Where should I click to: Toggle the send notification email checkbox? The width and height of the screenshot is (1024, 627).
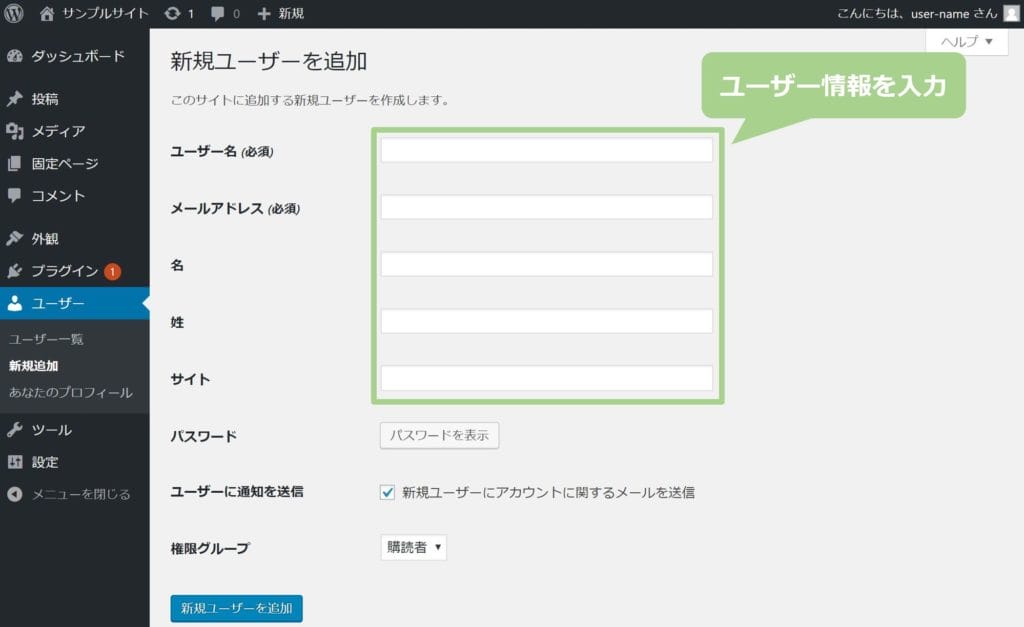[388, 492]
